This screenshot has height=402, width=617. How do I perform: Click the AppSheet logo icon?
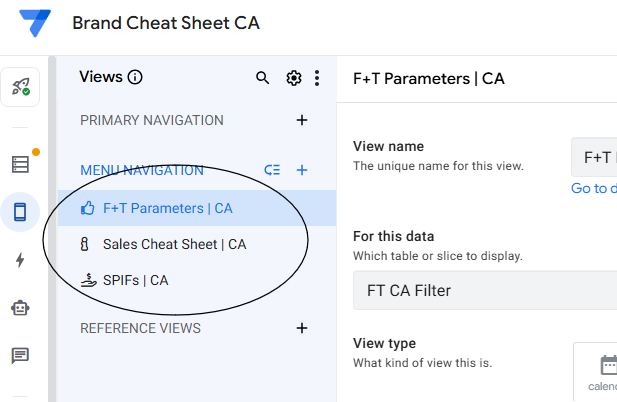[35, 24]
